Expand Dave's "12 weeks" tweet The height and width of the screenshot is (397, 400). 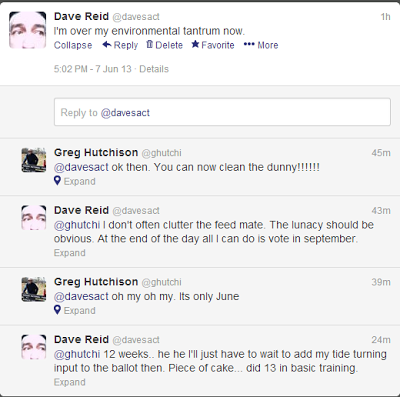coord(70,382)
